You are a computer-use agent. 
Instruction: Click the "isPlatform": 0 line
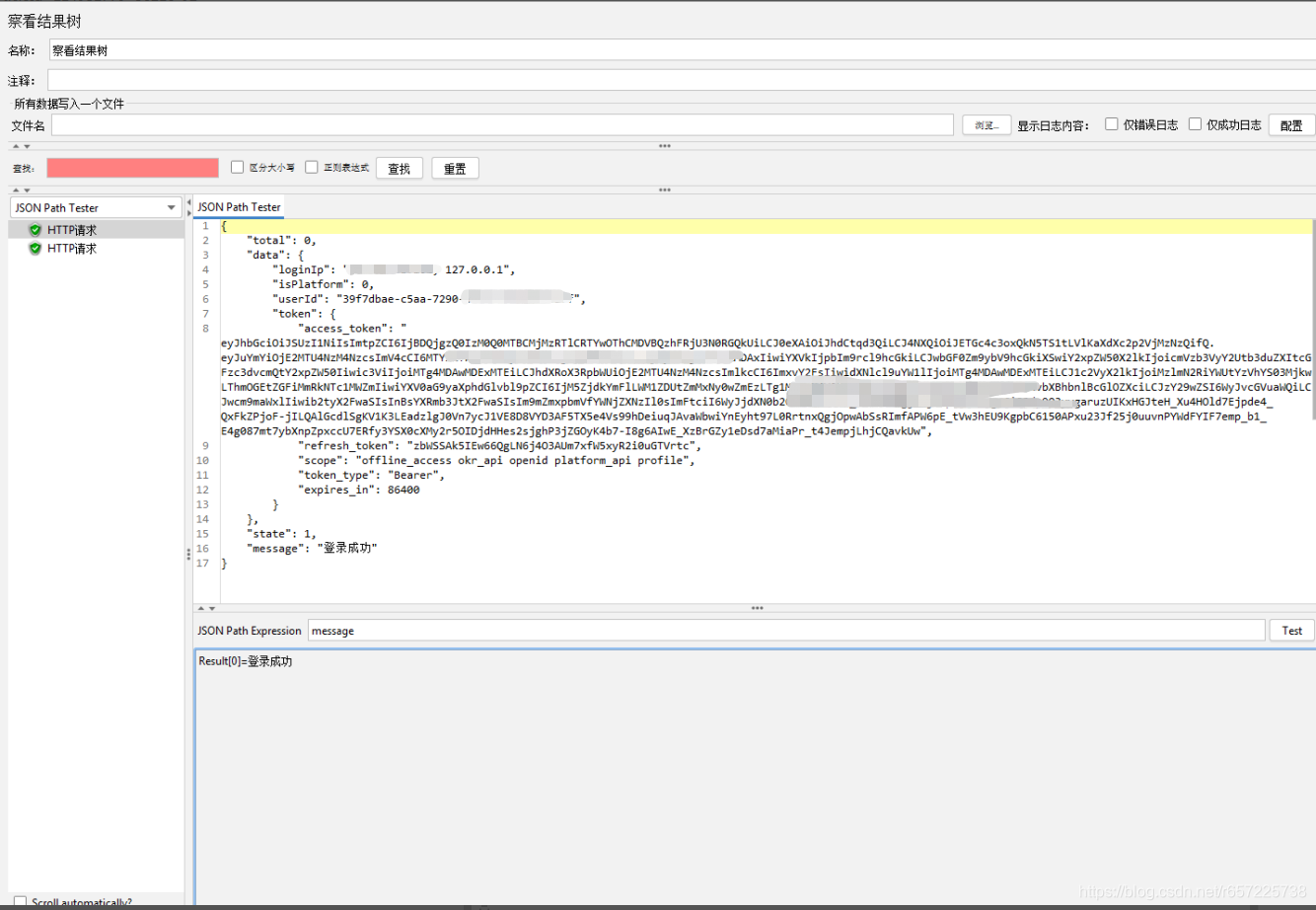click(x=323, y=284)
